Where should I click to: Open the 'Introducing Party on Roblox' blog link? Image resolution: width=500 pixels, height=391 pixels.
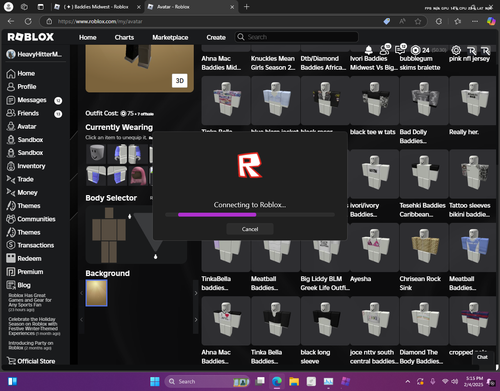click(x=31, y=345)
